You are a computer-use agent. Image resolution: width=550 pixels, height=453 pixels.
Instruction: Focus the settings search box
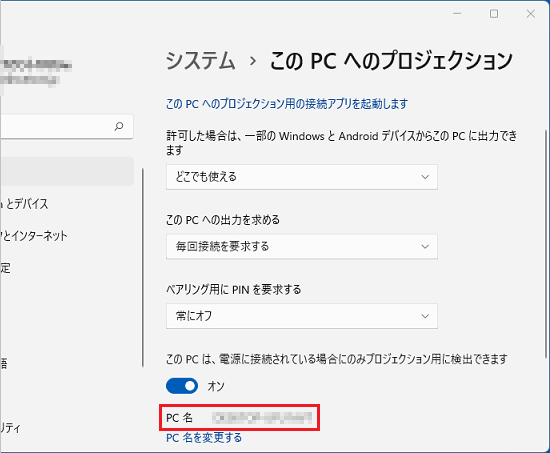[x=66, y=126]
